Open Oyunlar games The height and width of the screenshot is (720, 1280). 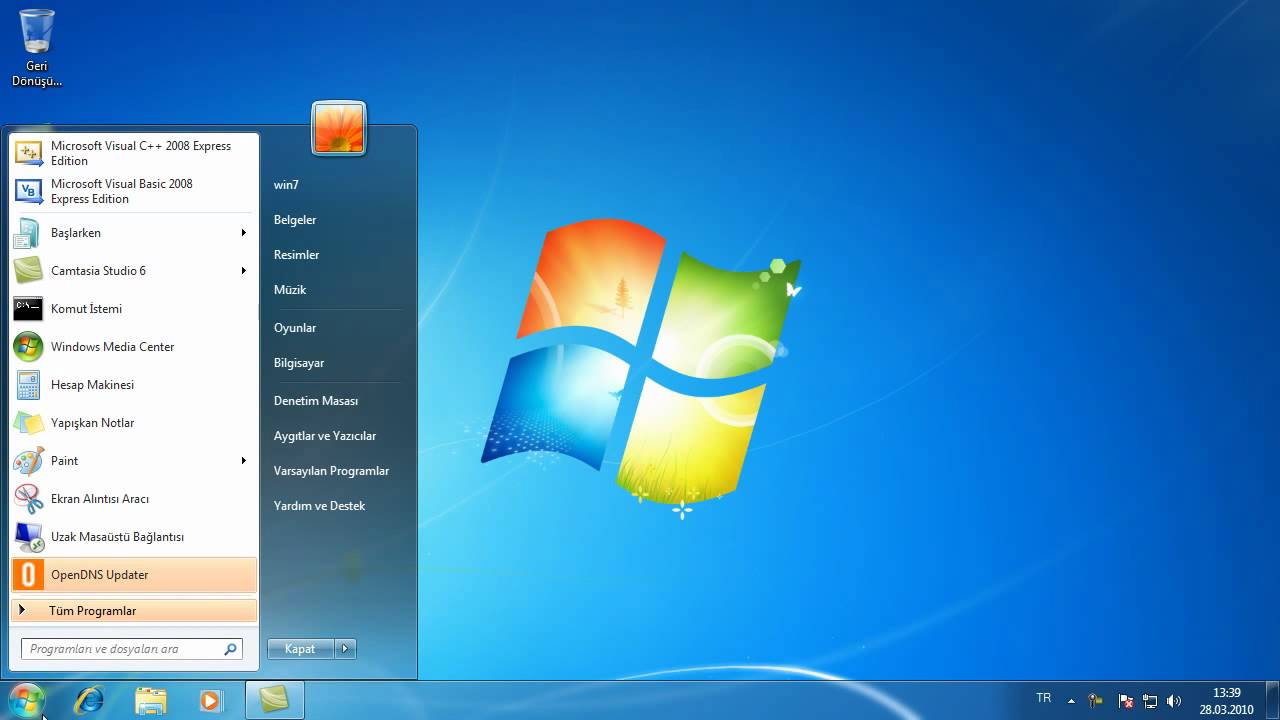(x=295, y=328)
